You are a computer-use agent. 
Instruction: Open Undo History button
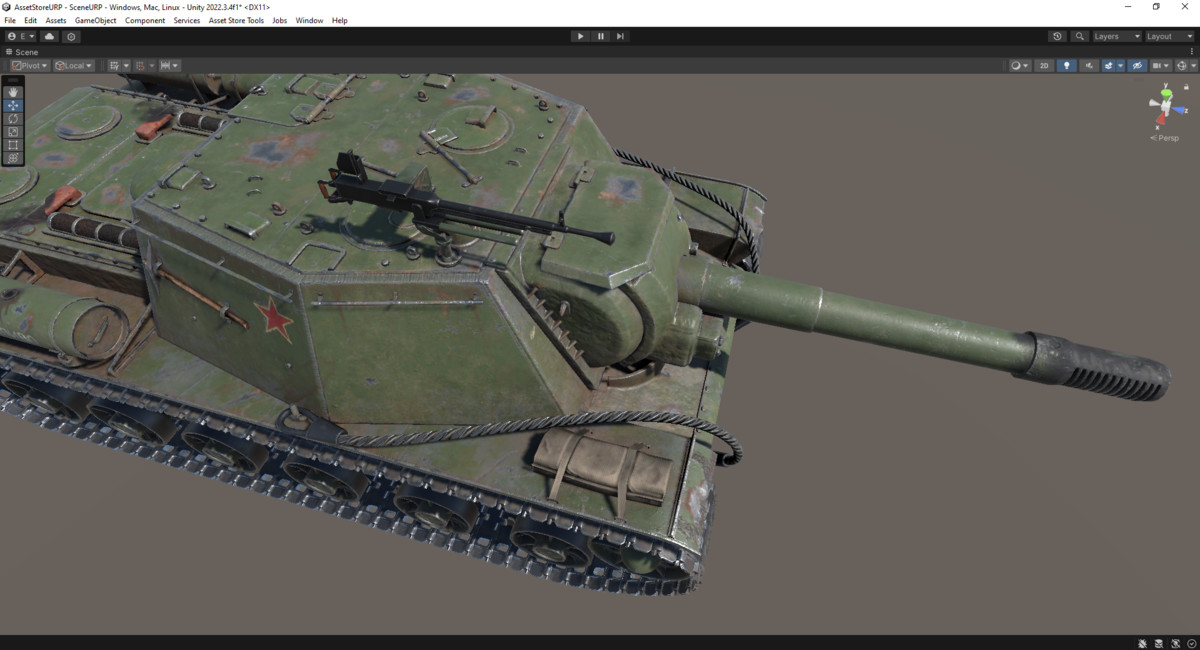[x=1057, y=36]
